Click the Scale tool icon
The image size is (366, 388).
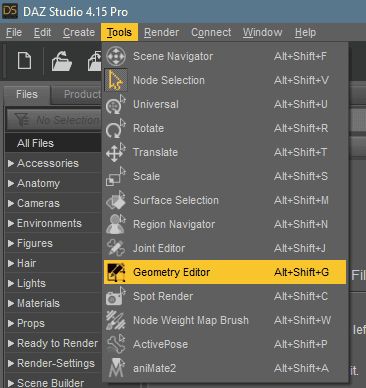click(116, 176)
